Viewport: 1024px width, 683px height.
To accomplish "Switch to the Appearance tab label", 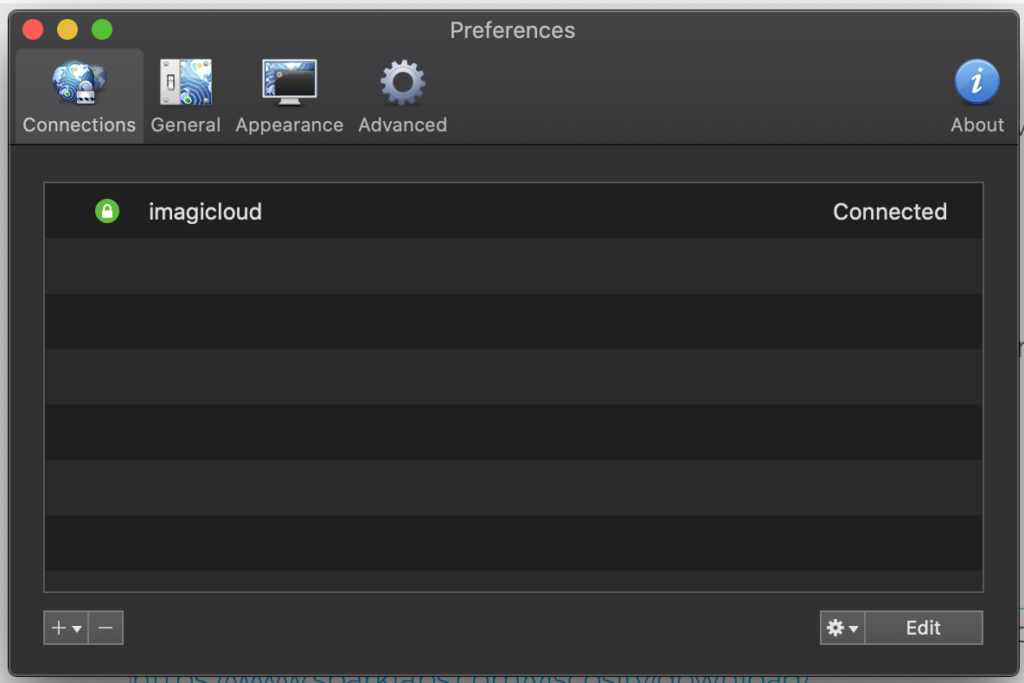I will pos(289,125).
